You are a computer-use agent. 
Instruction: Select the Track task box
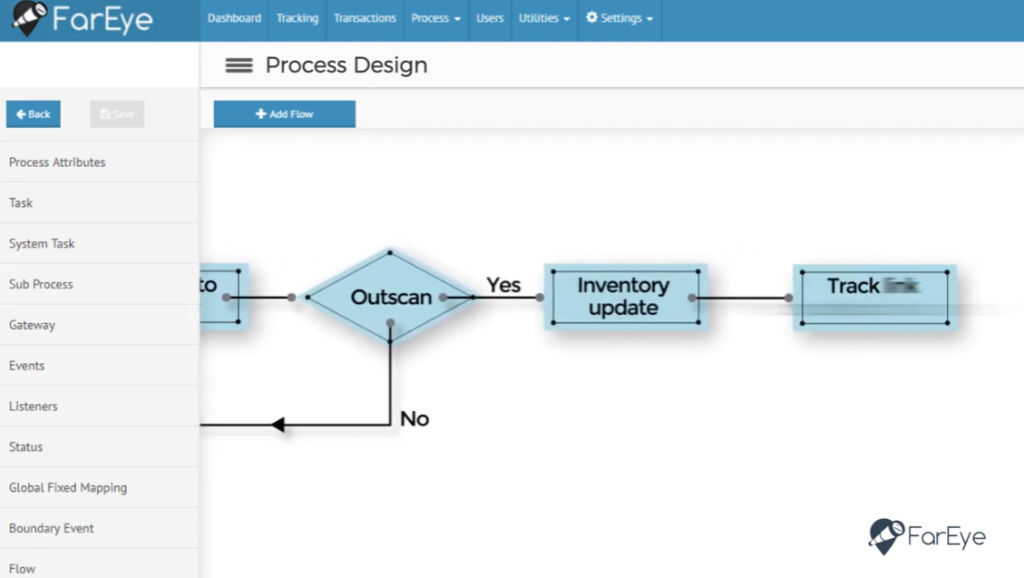tap(874, 297)
